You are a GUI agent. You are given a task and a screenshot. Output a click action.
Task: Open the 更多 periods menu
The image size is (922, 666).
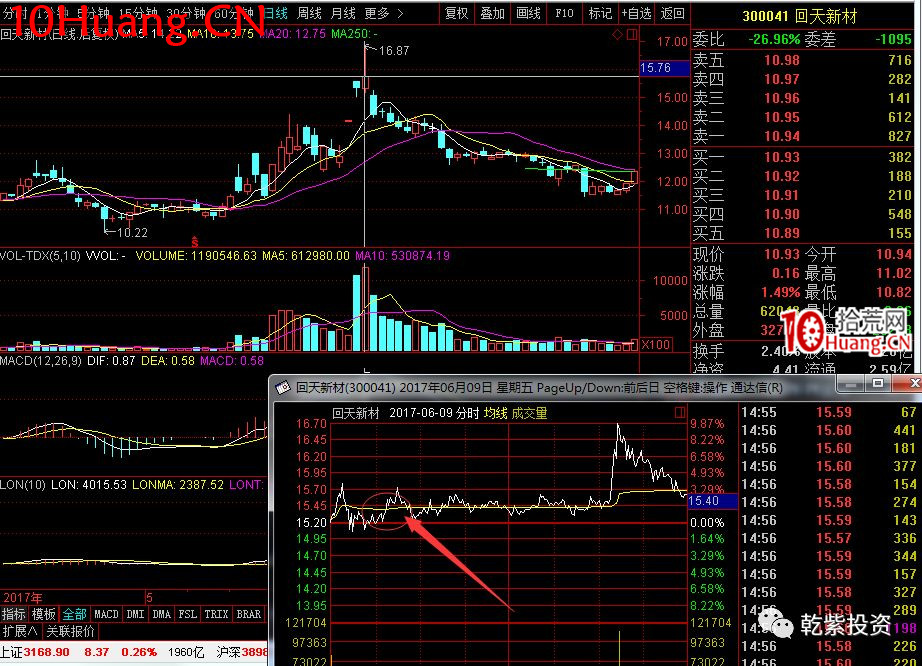[x=377, y=13]
